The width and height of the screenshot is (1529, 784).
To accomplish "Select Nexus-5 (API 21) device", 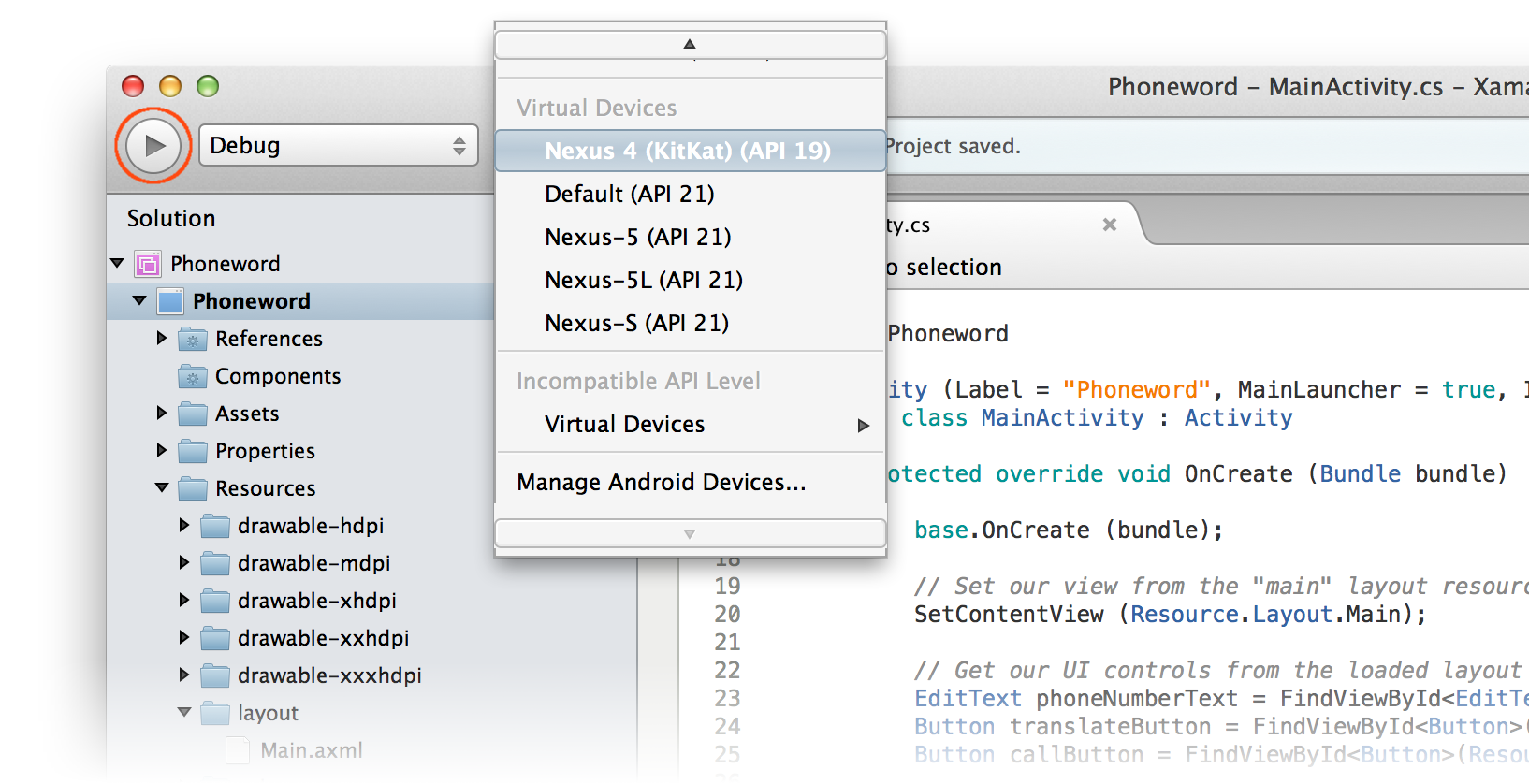I will pos(637,237).
